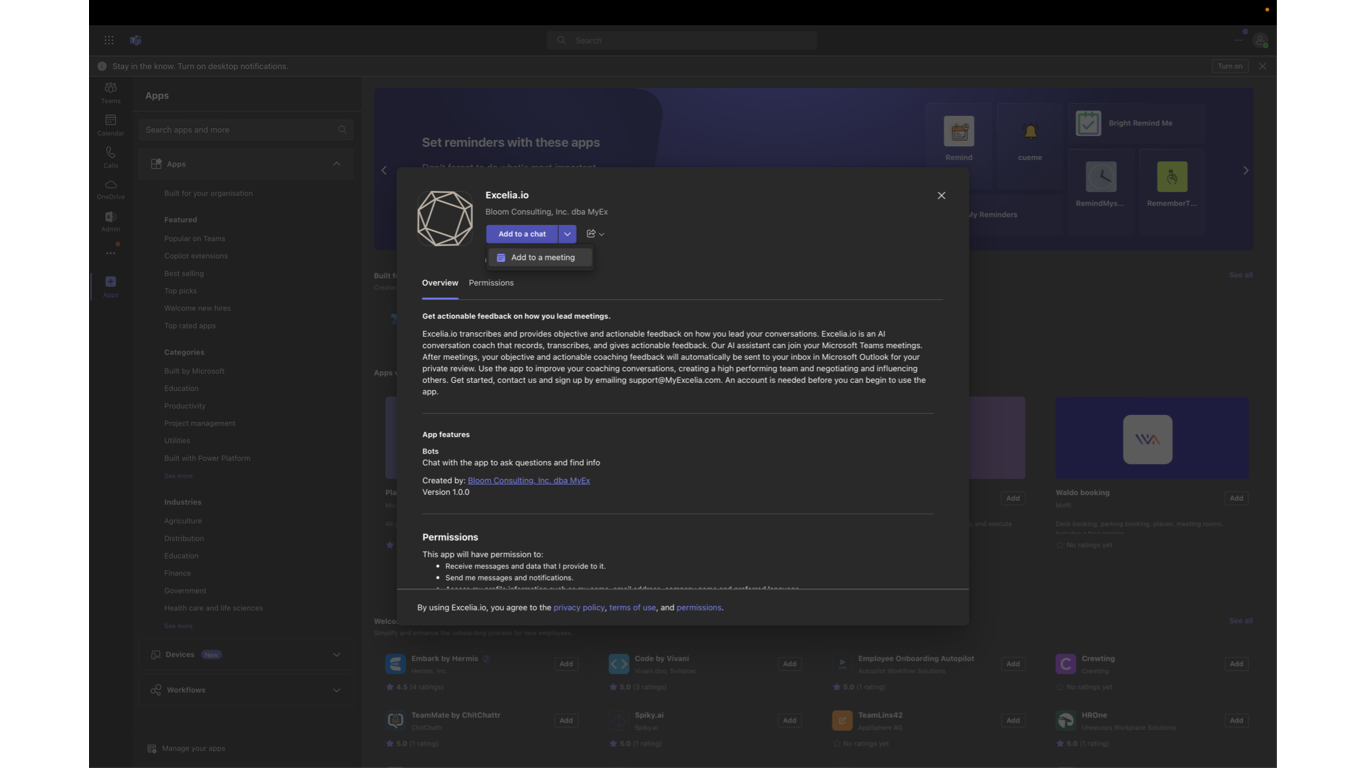The width and height of the screenshot is (1366, 768).
Task: Select Built by Microsoft category
Action: pyautogui.click(x=194, y=371)
